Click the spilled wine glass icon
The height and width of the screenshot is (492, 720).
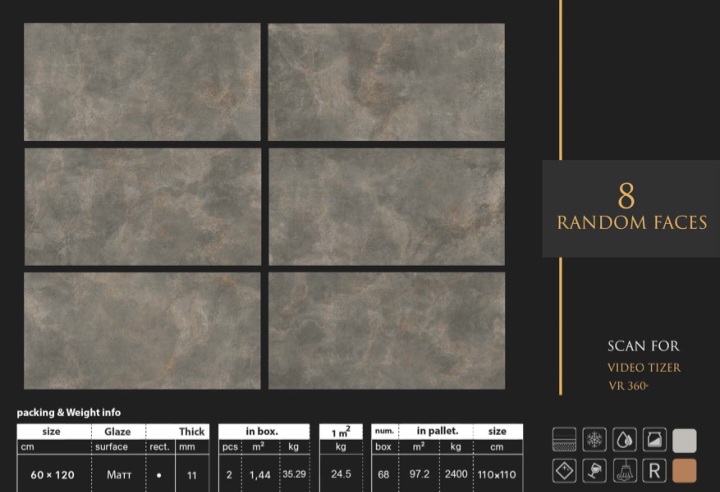point(595,470)
